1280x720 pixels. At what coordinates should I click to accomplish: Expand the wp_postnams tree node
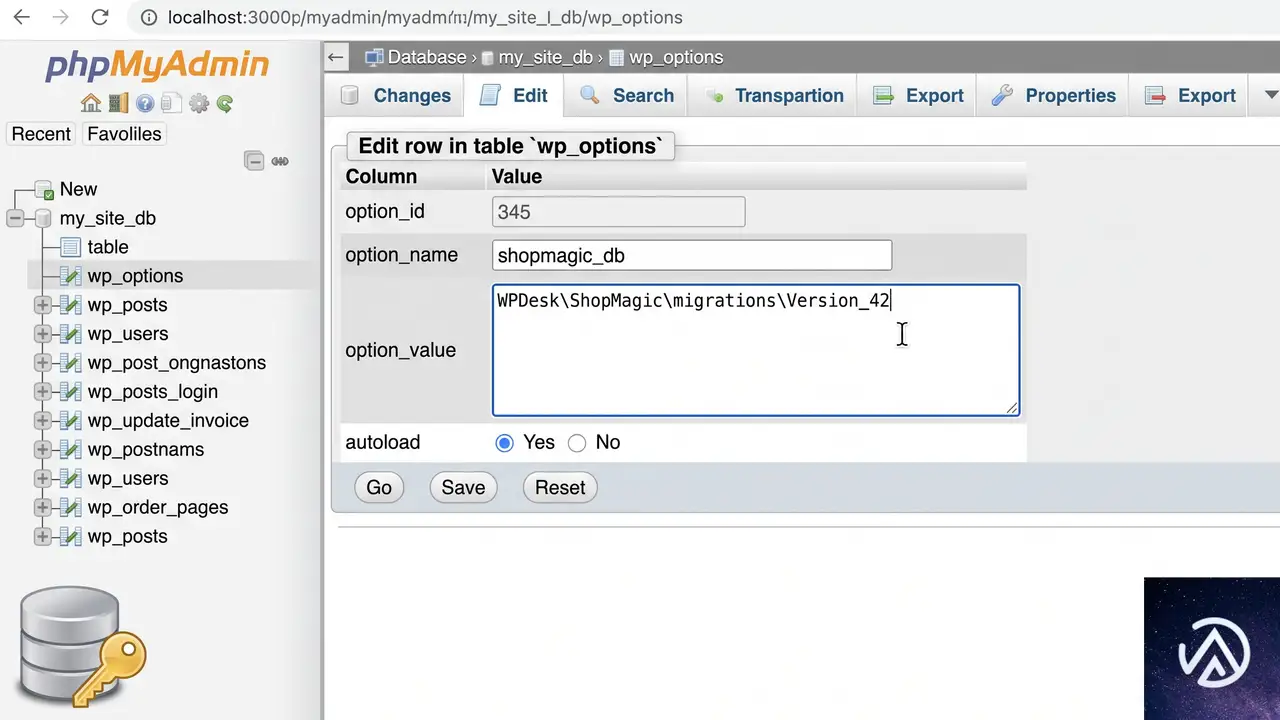click(42, 450)
